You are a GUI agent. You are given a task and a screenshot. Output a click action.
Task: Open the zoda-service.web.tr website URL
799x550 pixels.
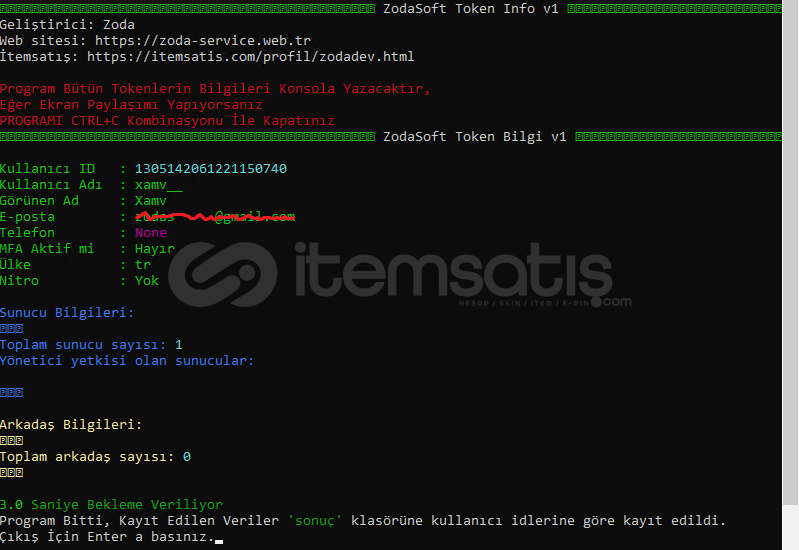[x=203, y=41]
